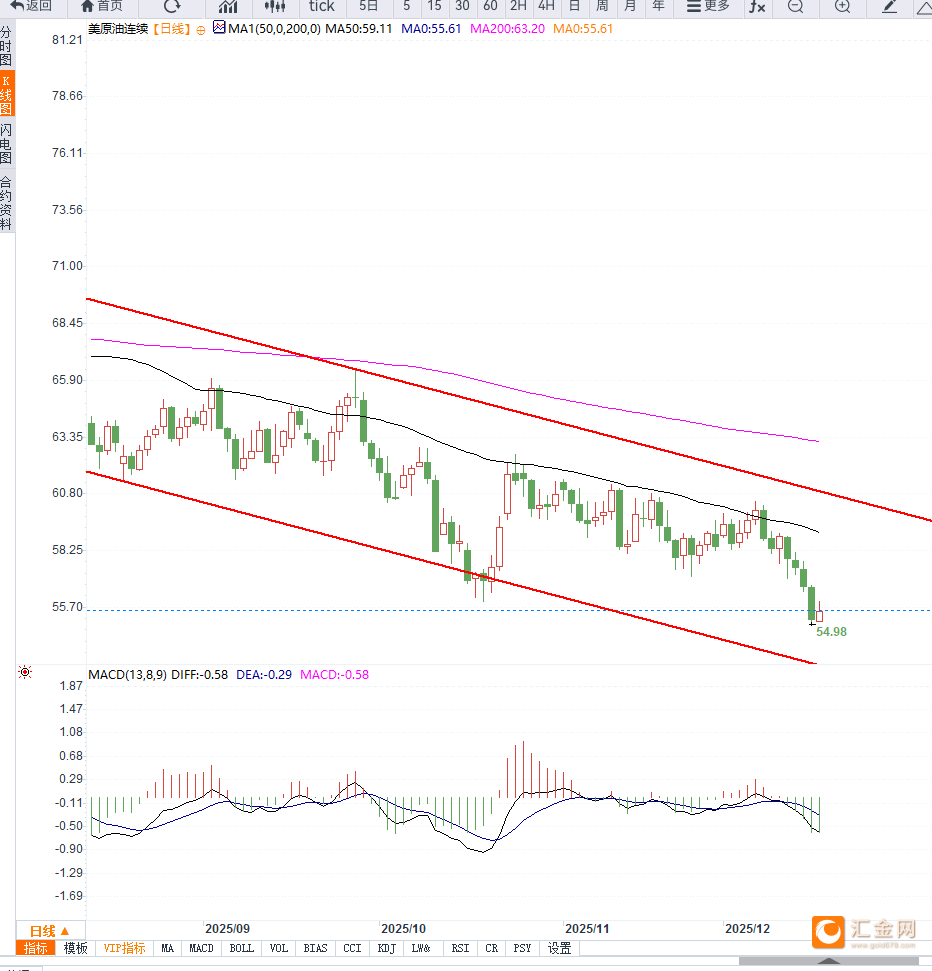Click the 2025/10 date axis label
The height and width of the screenshot is (971, 932).
403,928
